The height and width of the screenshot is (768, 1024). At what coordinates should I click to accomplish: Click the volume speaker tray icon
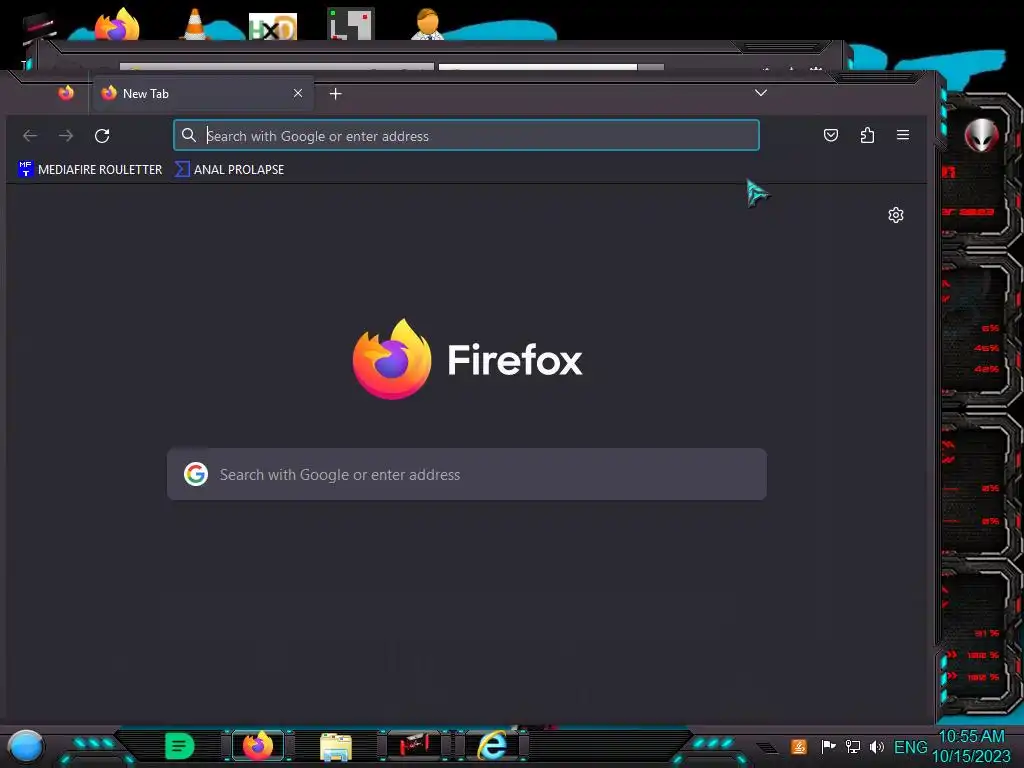click(877, 746)
